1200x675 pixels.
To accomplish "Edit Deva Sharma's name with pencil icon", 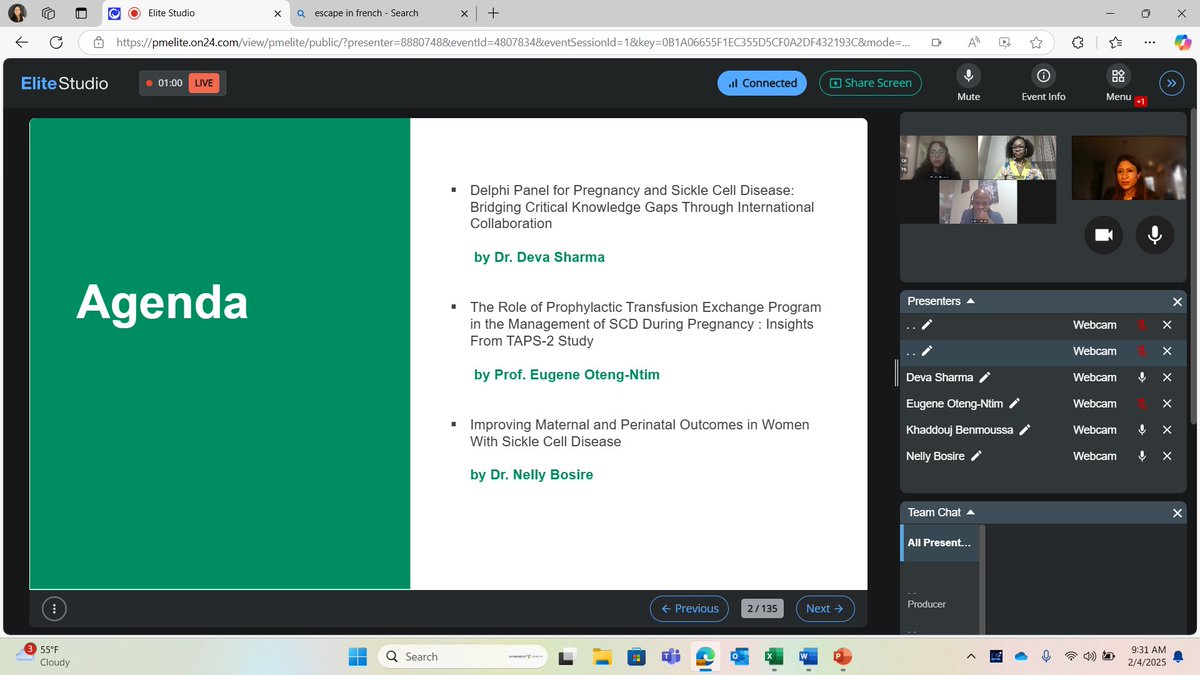I will [985, 377].
